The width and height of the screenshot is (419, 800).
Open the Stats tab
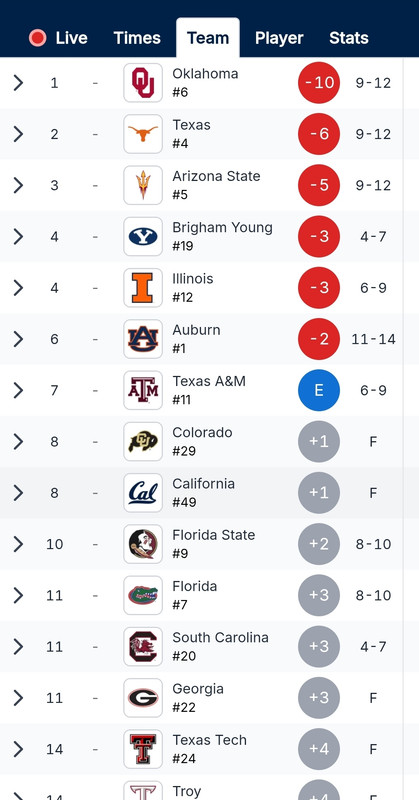(x=349, y=38)
